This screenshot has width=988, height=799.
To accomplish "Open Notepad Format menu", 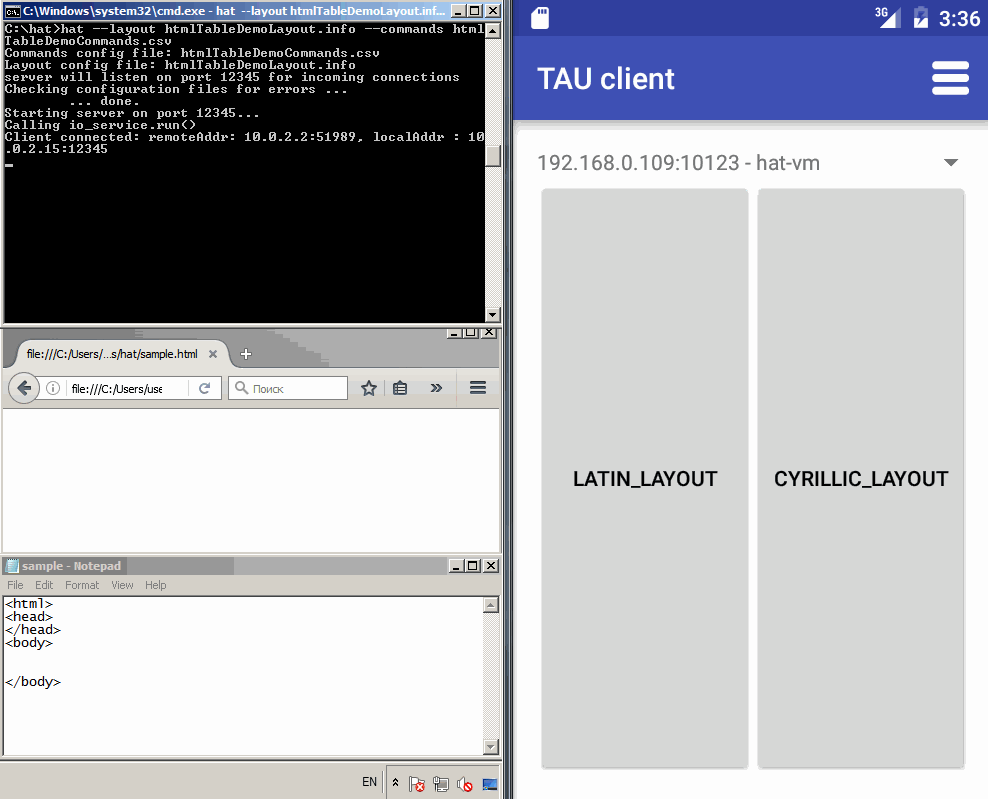I will tap(82, 585).
